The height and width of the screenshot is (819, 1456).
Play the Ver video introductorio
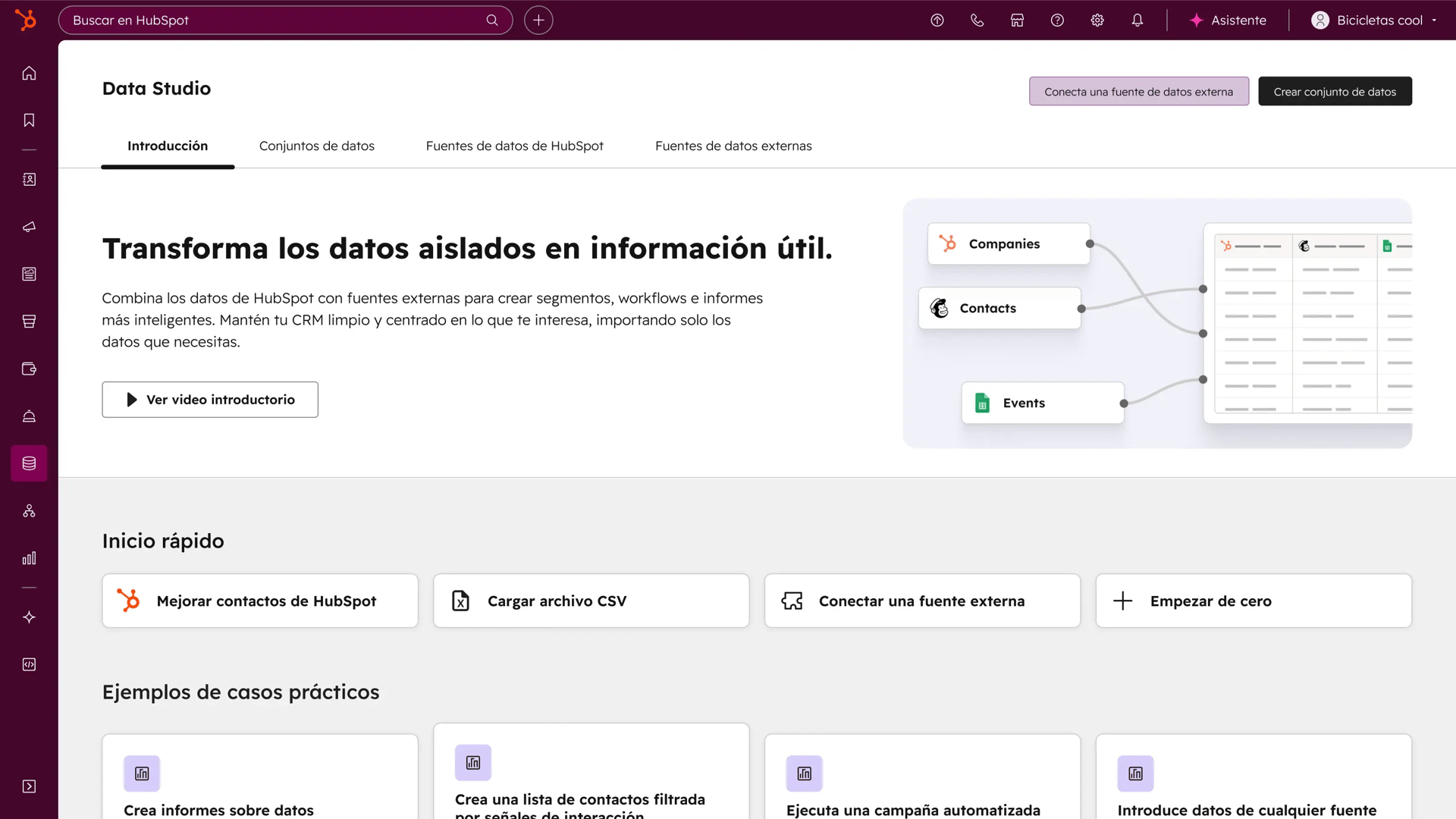click(209, 399)
